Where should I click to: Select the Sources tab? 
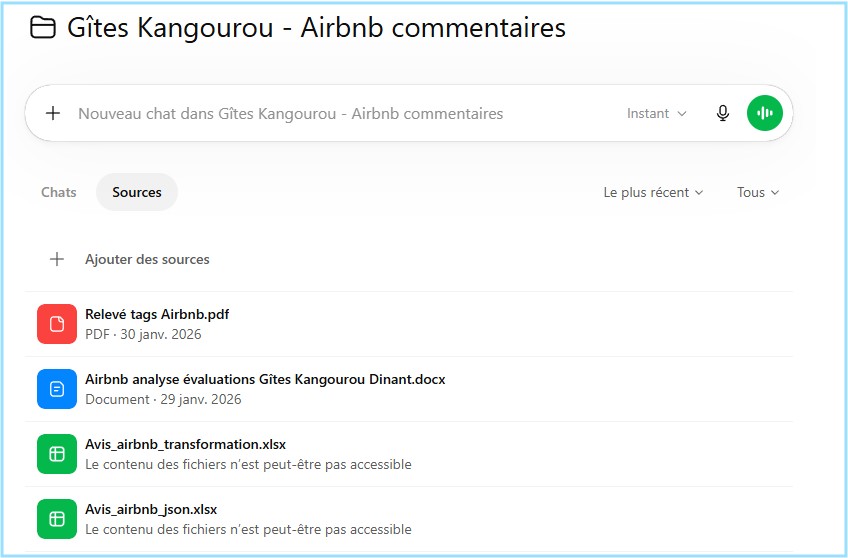click(x=137, y=192)
